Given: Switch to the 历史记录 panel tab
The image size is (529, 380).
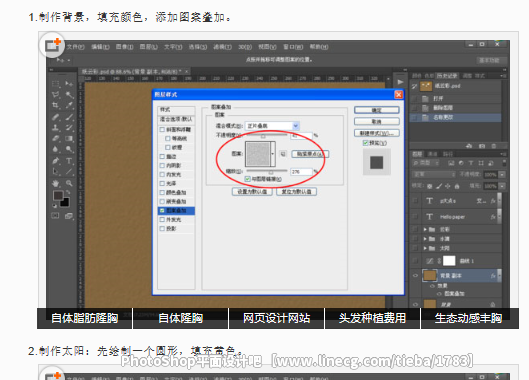Looking at the screenshot, I should tap(447, 76).
